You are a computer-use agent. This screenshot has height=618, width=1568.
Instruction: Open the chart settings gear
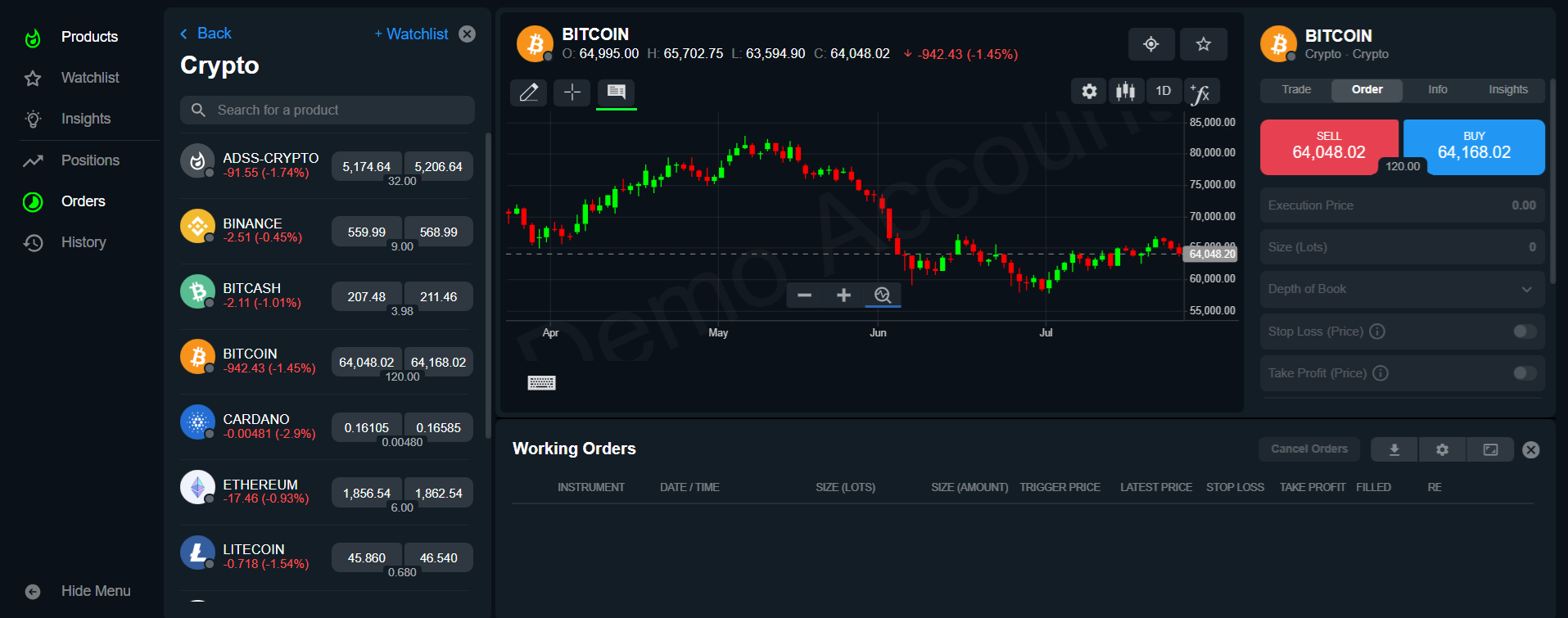(1089, 91)
